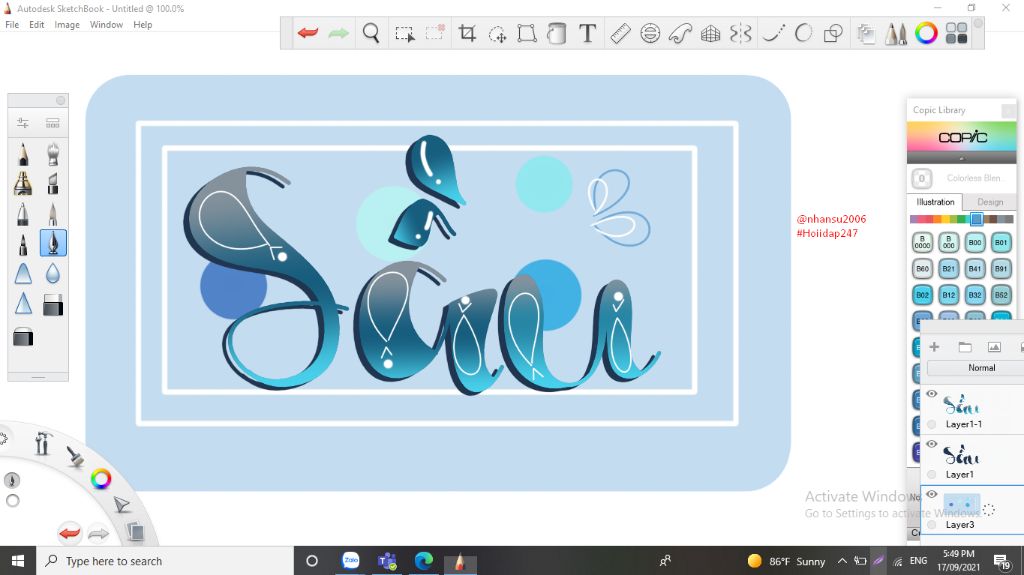Pick Copic color B32
This screenshot has height=575, width=1024.
tap(974, 295)
